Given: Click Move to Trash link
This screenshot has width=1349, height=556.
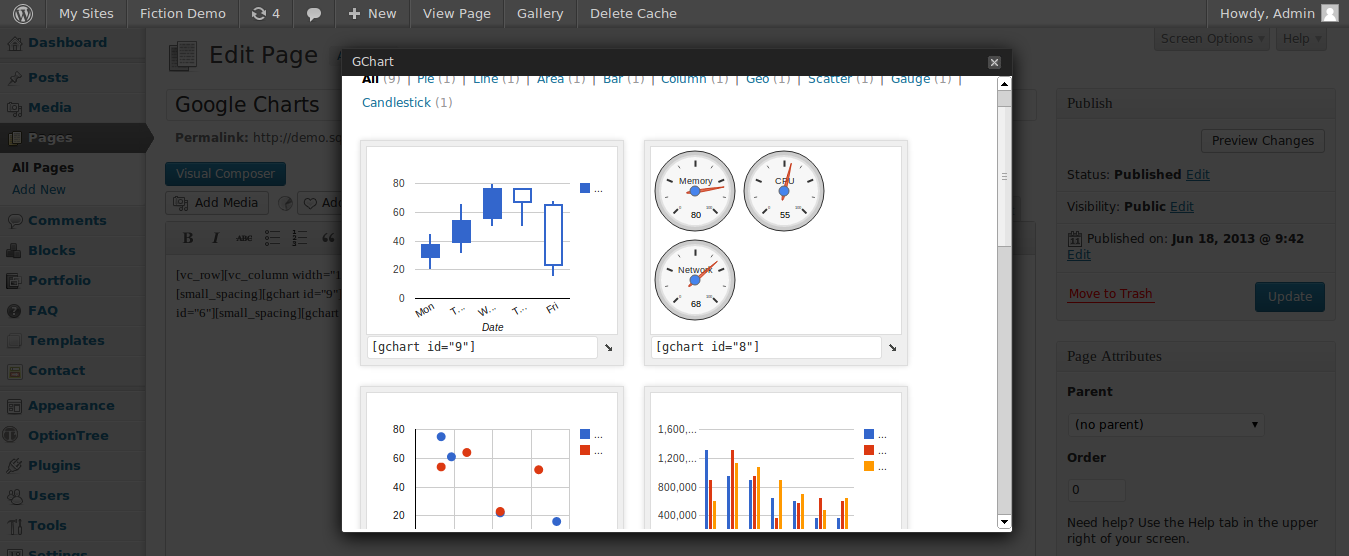Looking at the screenshot, I should (x=1110, y=294).
